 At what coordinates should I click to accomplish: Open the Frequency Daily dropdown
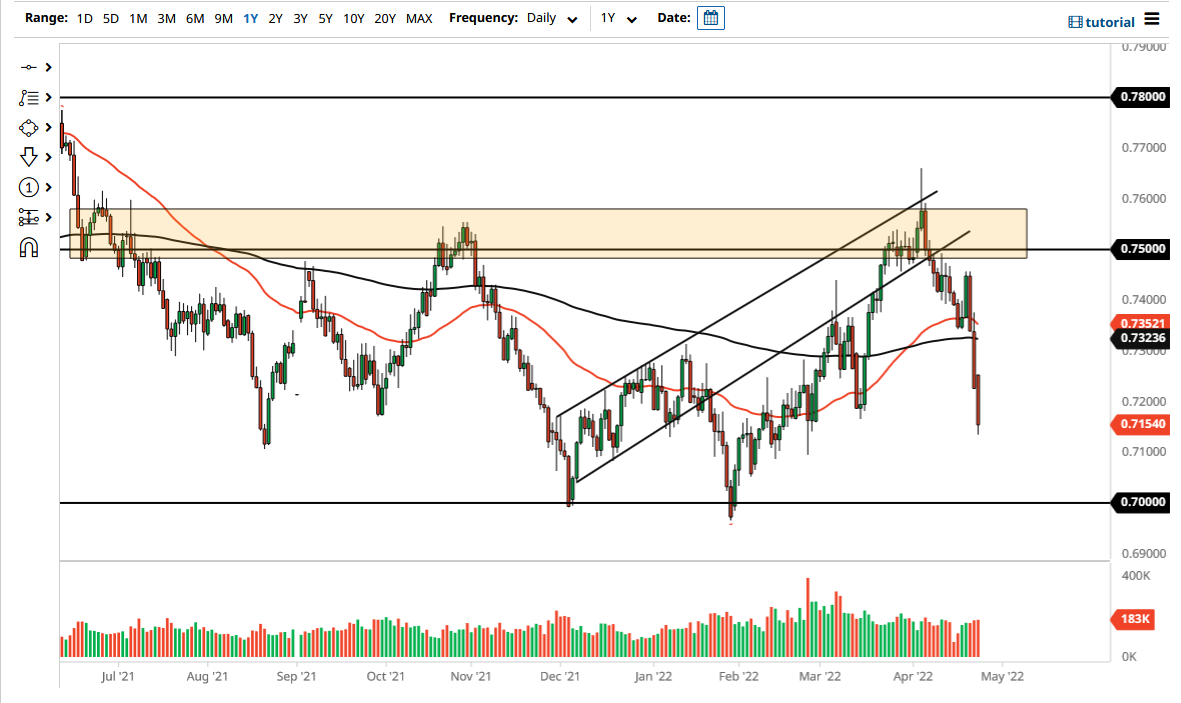tap(552, 17)
